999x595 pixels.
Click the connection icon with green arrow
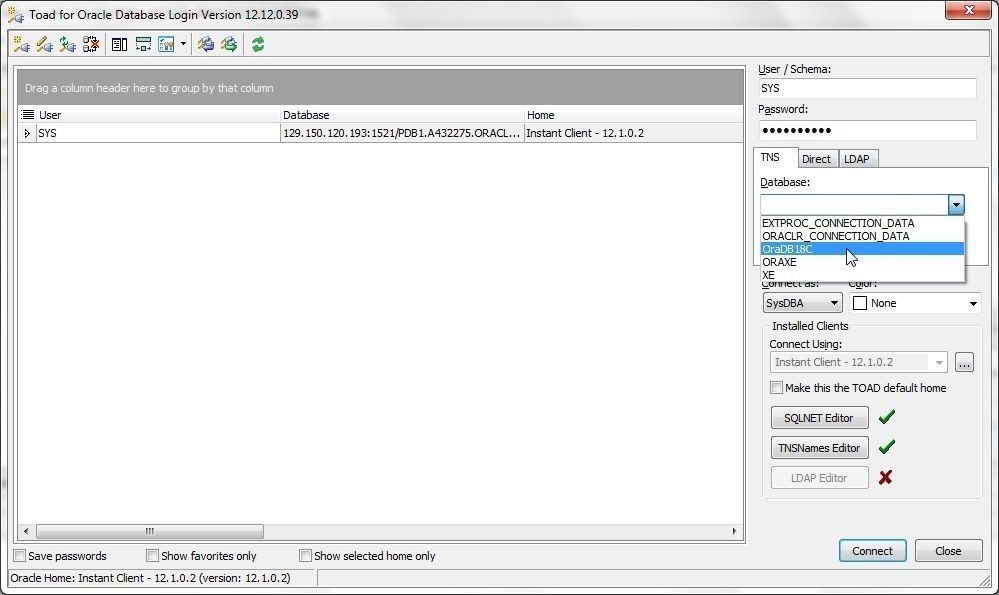[x=229, y=44]
